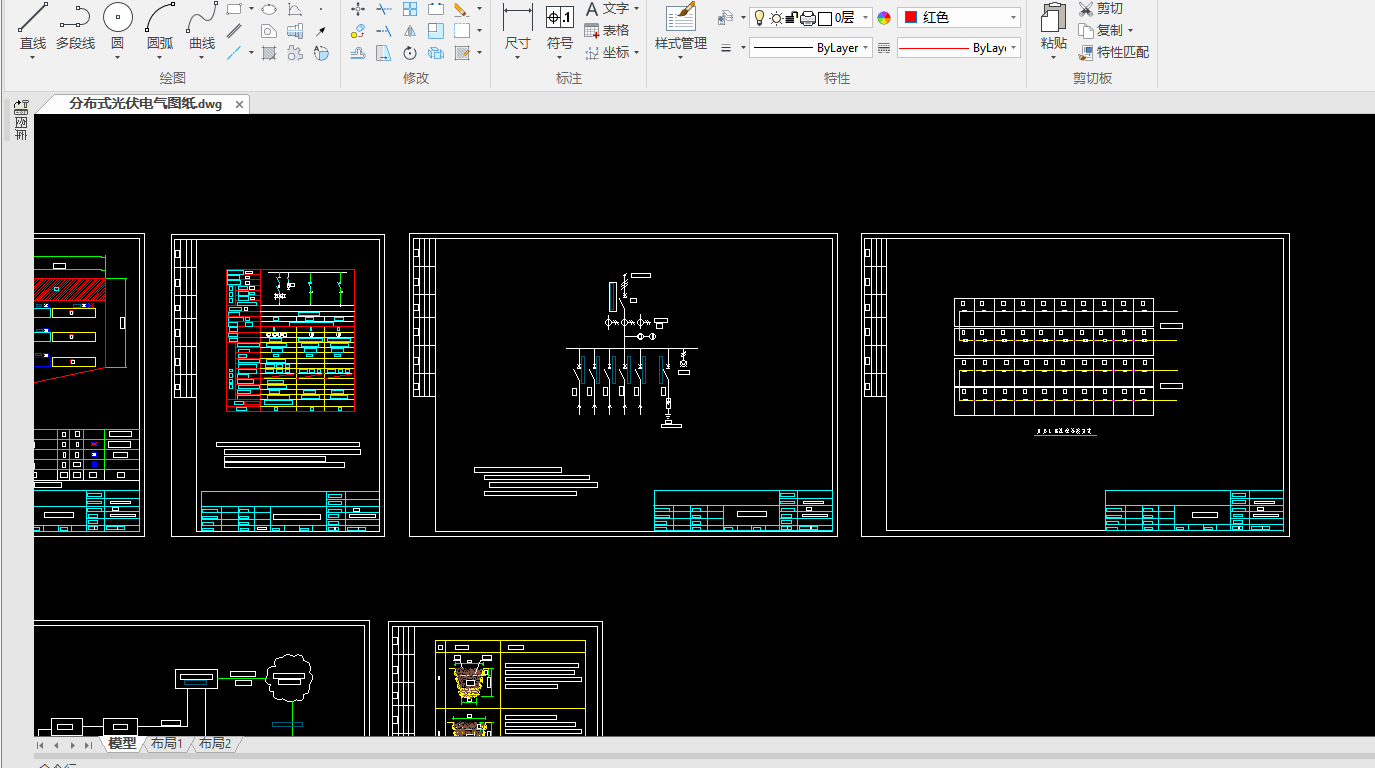Toggle the layer lock padlock icon
This screenshot has width=1375, height=768.
click(x=791, y=18)
